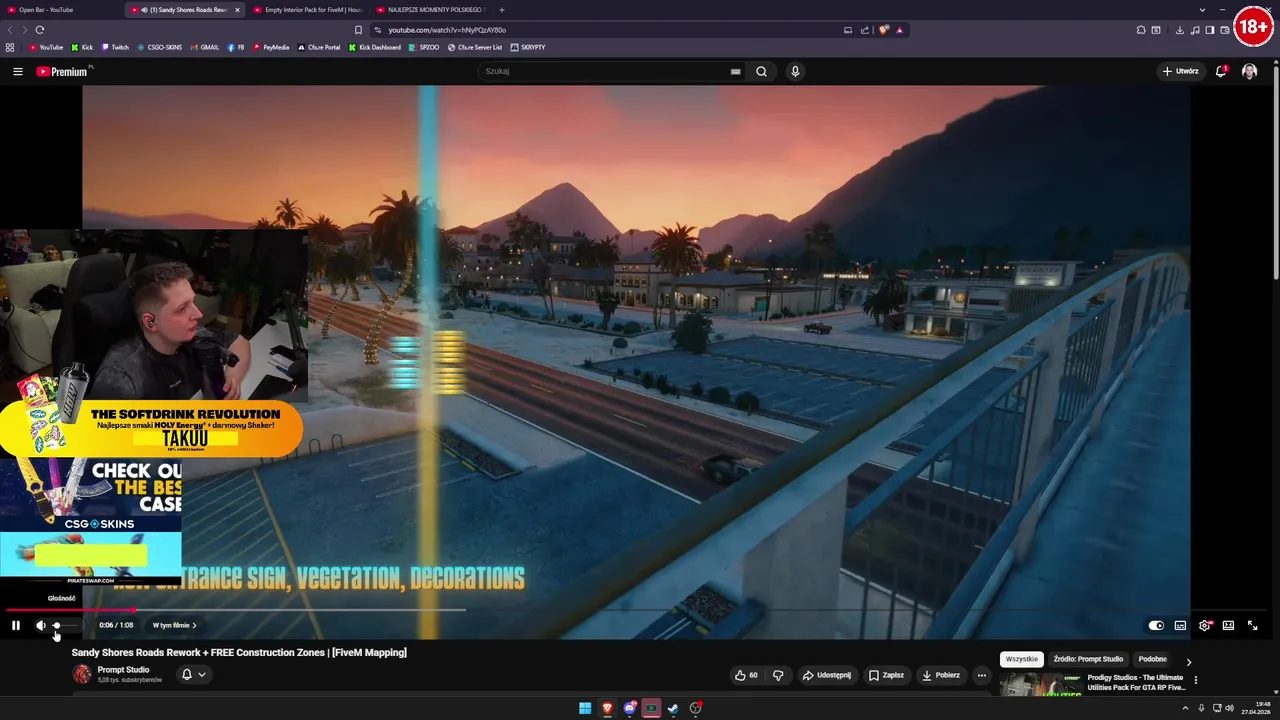Click the red video progress bar
Viewport: 1280px width, 720px height.
tap(70, 609)
